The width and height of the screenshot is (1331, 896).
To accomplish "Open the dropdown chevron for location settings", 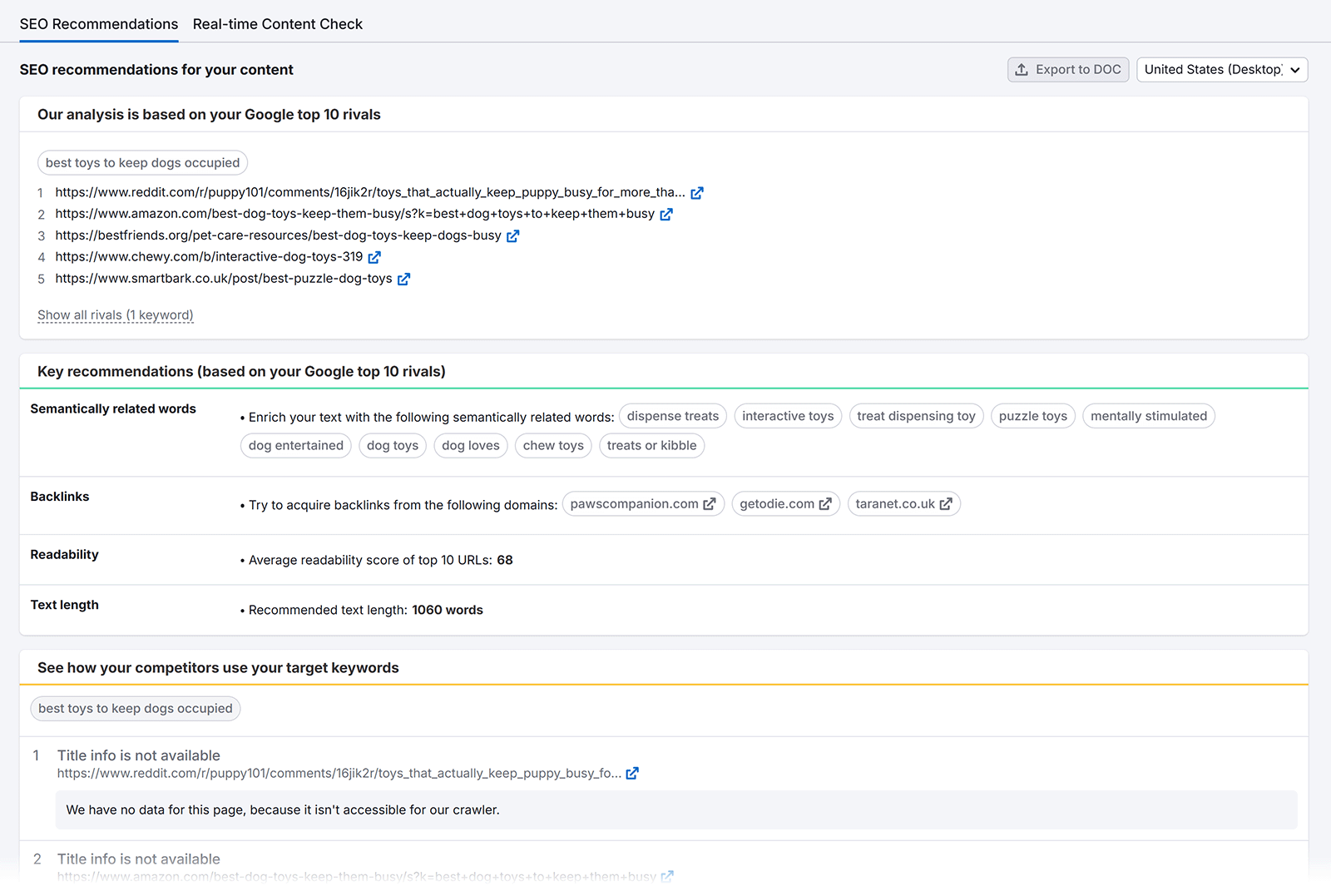I will [x=1294, y=70].
